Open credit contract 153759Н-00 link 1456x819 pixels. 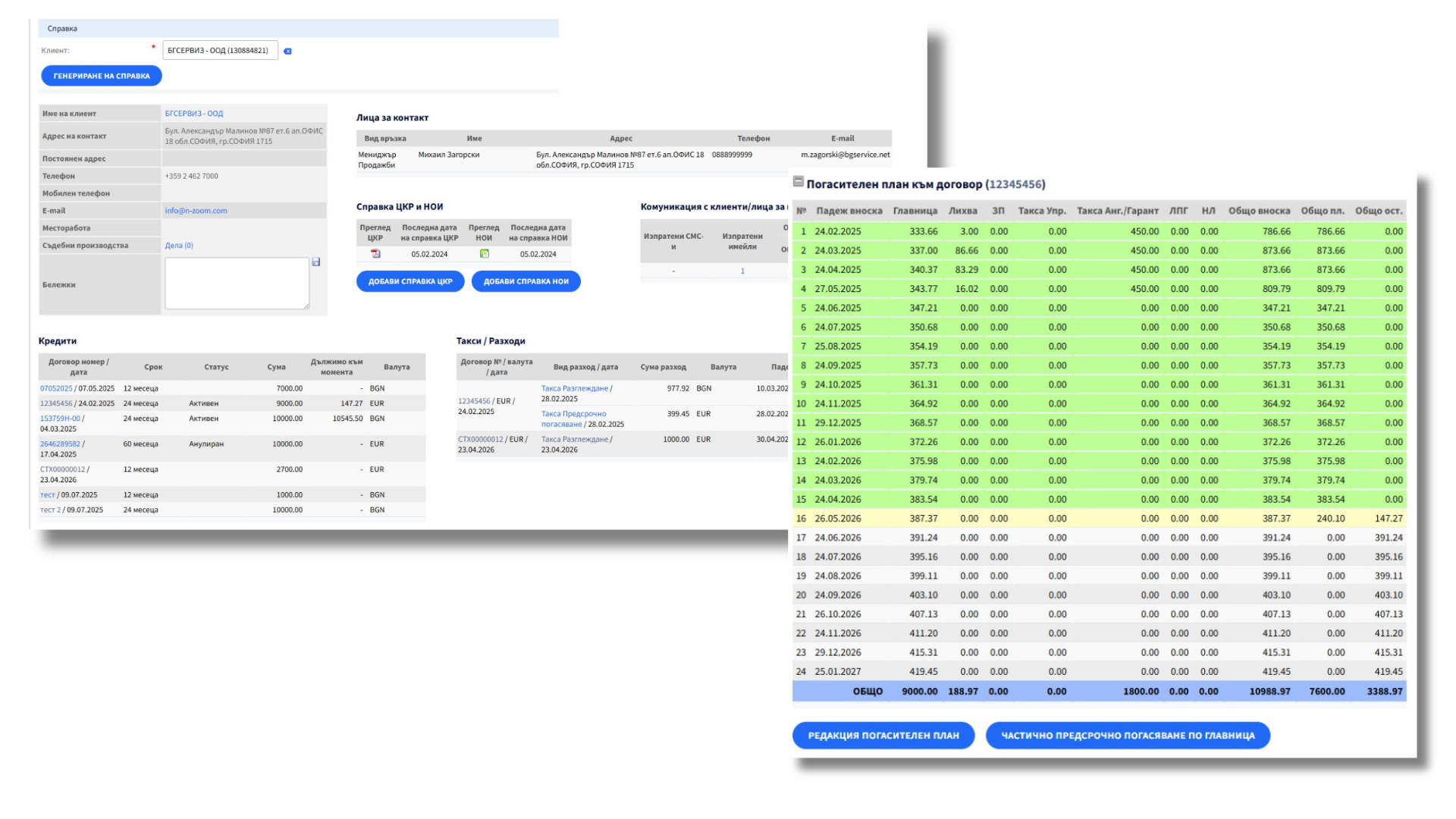[x=60, y=419]
